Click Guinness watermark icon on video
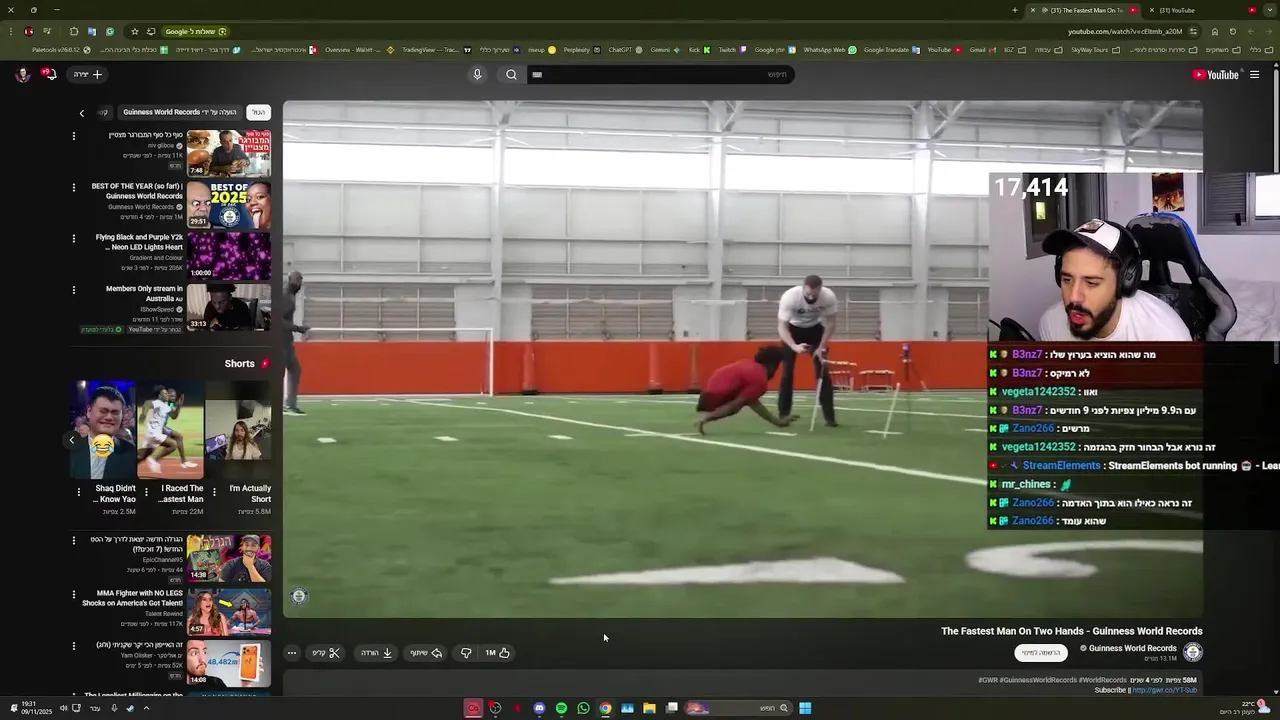1280x720 pixels. click(299, 596)
